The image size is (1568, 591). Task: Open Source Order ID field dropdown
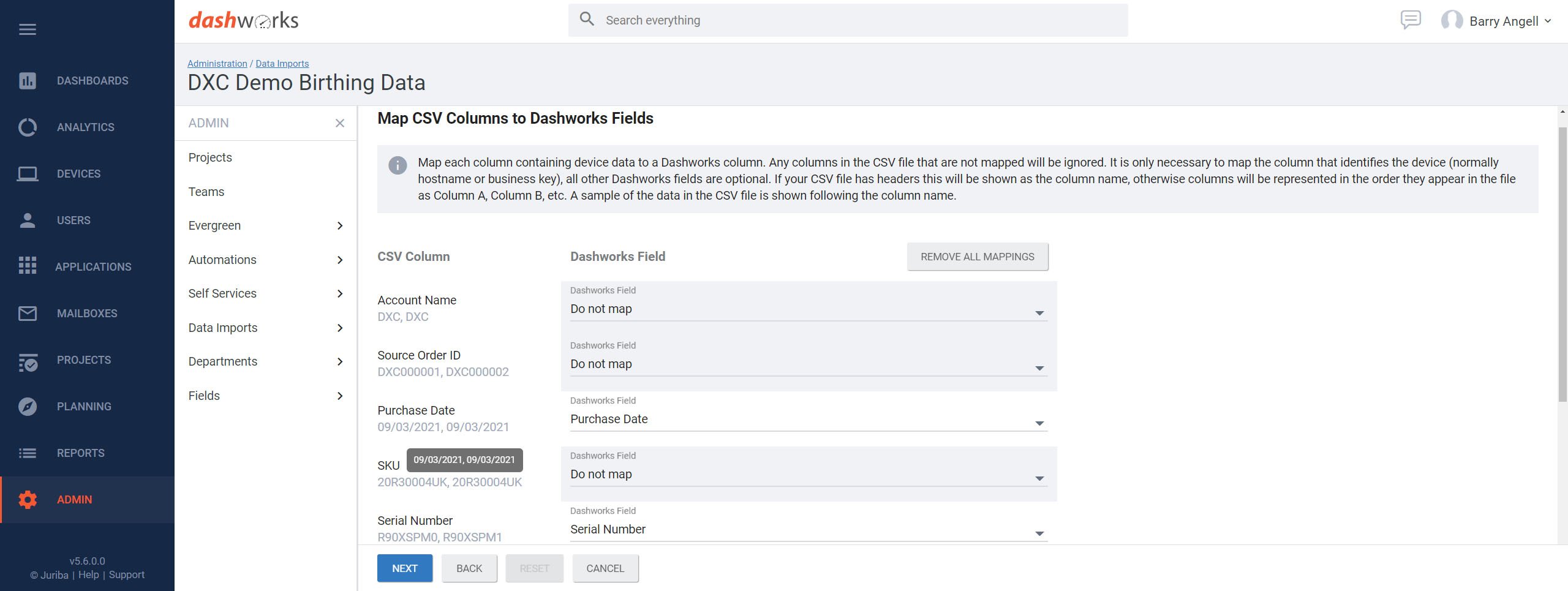[x=809, y=364]
